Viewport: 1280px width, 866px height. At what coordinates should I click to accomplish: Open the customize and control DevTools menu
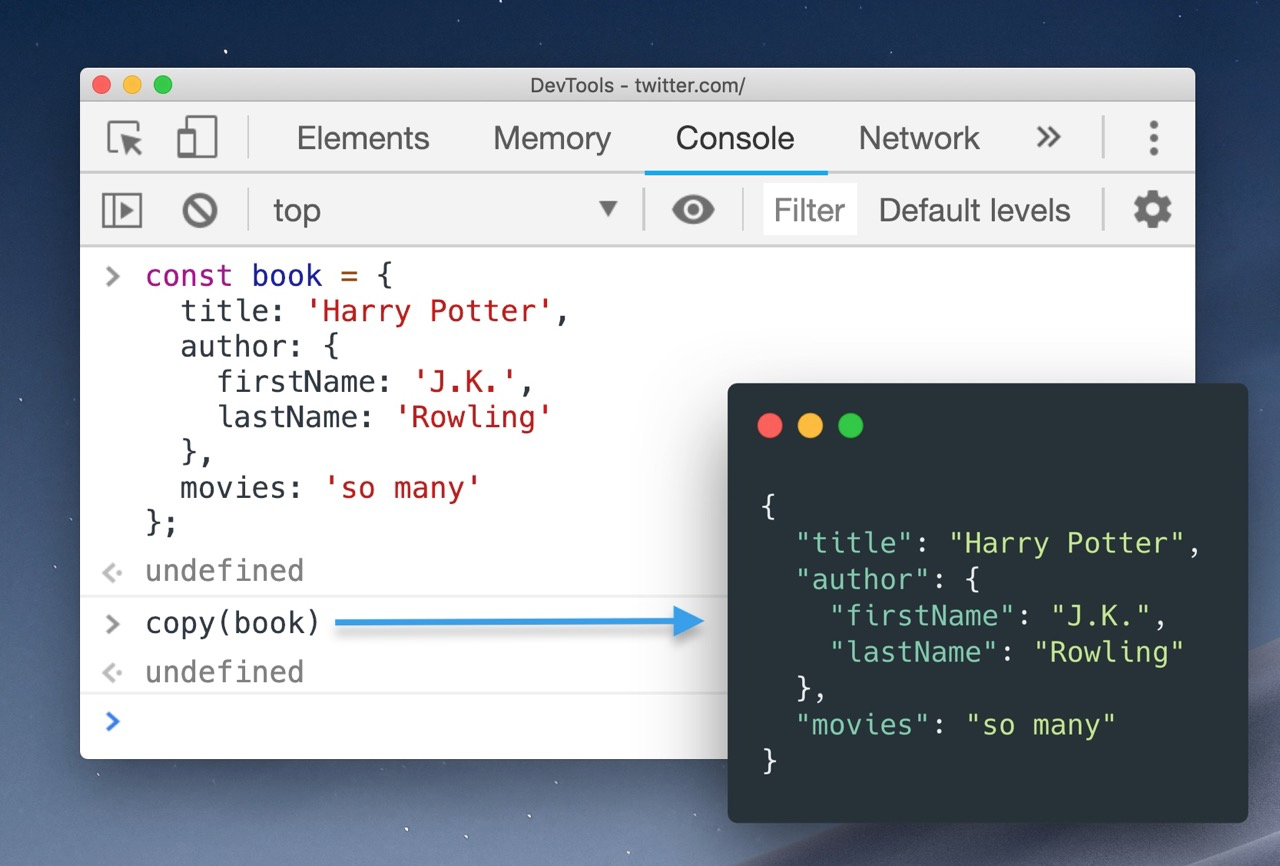tap(1154, 137)
